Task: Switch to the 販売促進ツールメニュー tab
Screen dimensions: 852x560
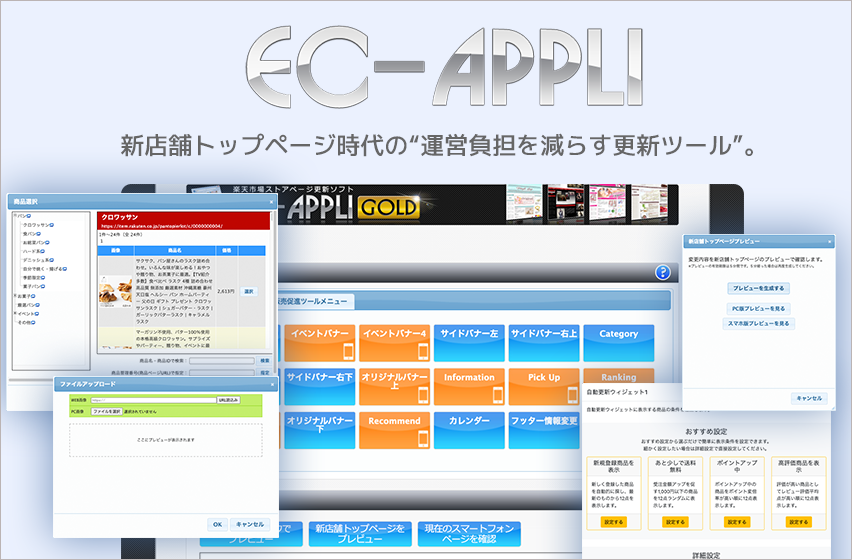Action: tap(313, 301)
